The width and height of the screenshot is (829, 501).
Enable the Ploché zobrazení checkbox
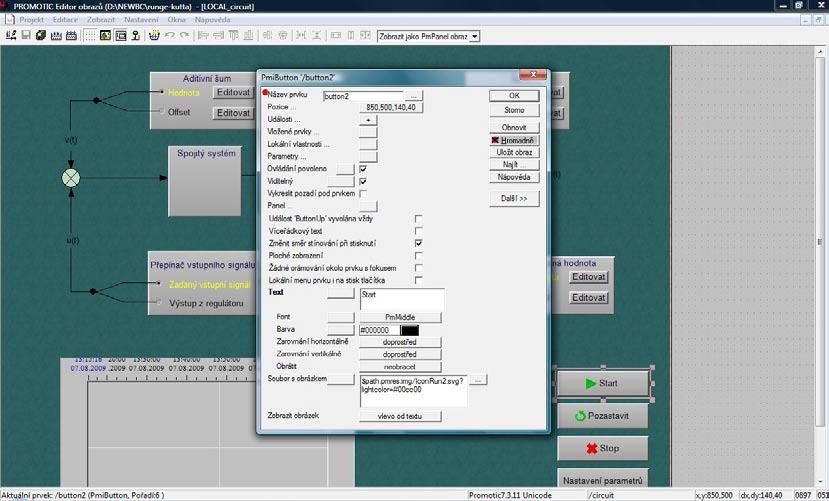pyautogui.click(x=418, y=256)
